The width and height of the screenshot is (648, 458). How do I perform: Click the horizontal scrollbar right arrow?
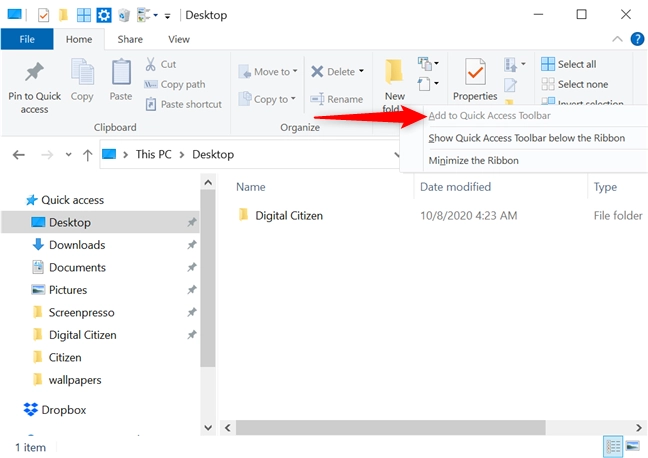pos(639,427)
